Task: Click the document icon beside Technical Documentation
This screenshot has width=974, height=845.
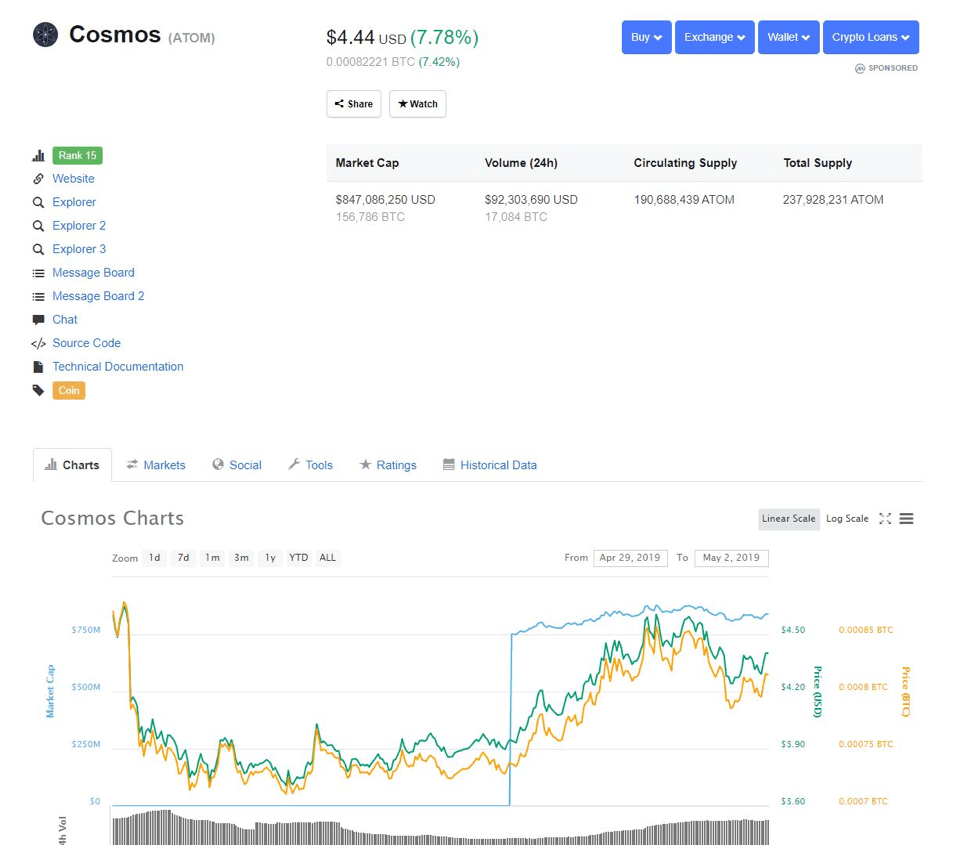Action: click(x=39, y=367)
